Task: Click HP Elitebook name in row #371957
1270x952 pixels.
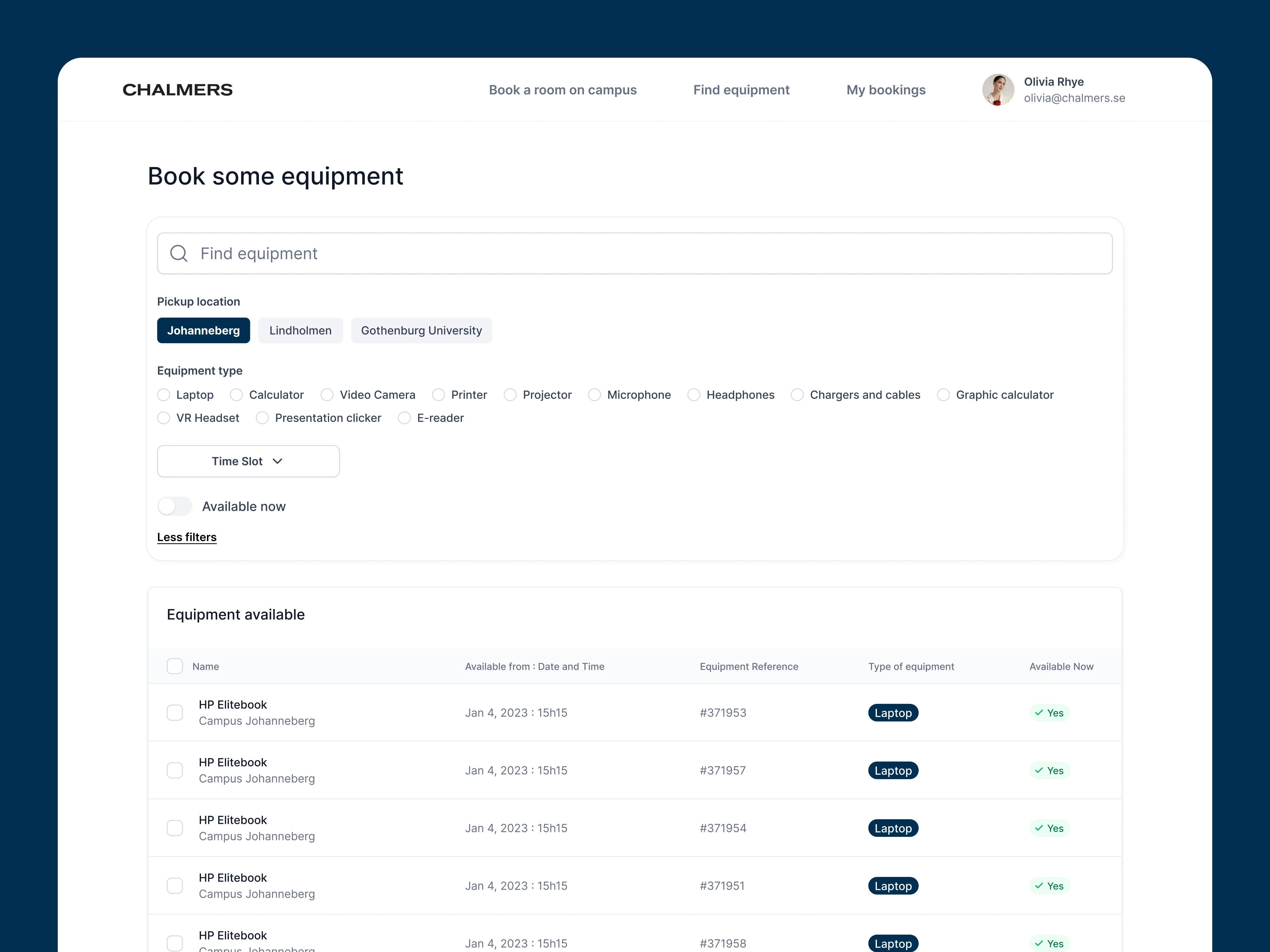Action: click(233, 762)
